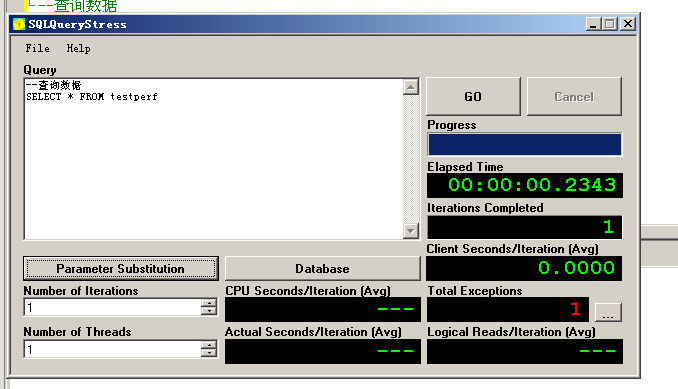
Task: Click inside the Query text area
Action: [214, 159]
